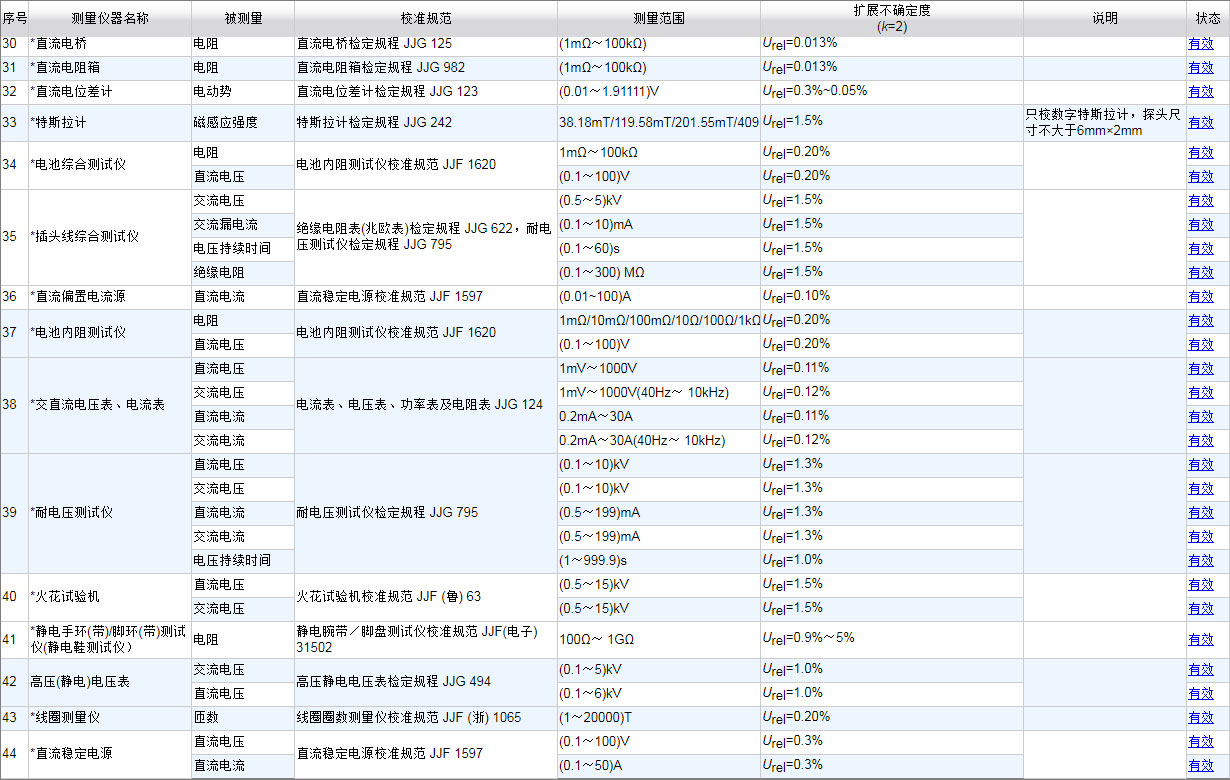Click the (0.1～60)s range cell
Screen dimensions: 1230x780
[658, 249]
